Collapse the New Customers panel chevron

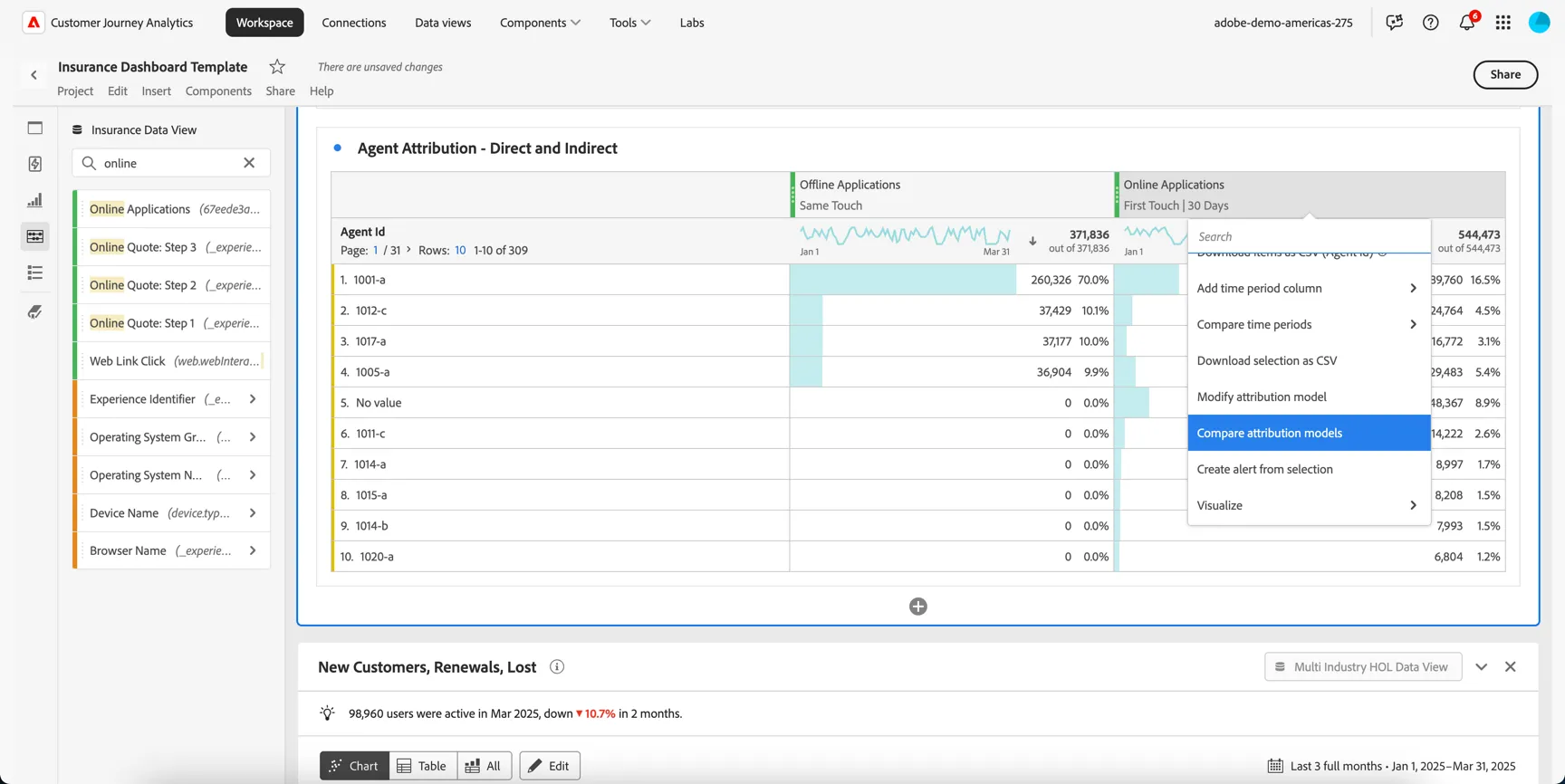[x=1482, y=667]
